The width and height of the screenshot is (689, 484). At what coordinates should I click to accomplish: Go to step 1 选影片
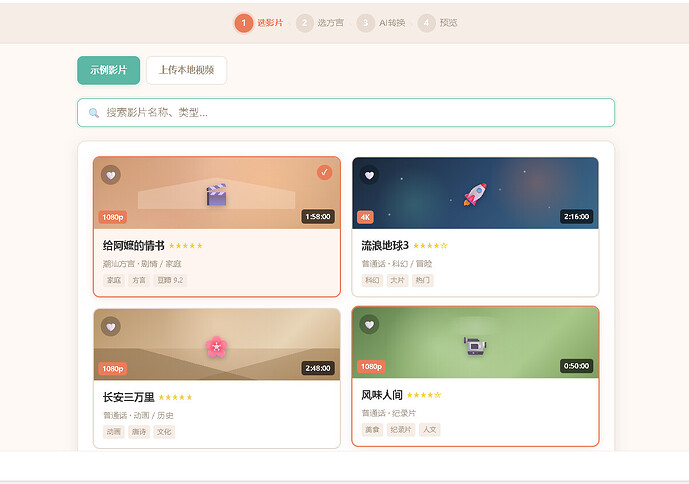click(x=259, y=23)
